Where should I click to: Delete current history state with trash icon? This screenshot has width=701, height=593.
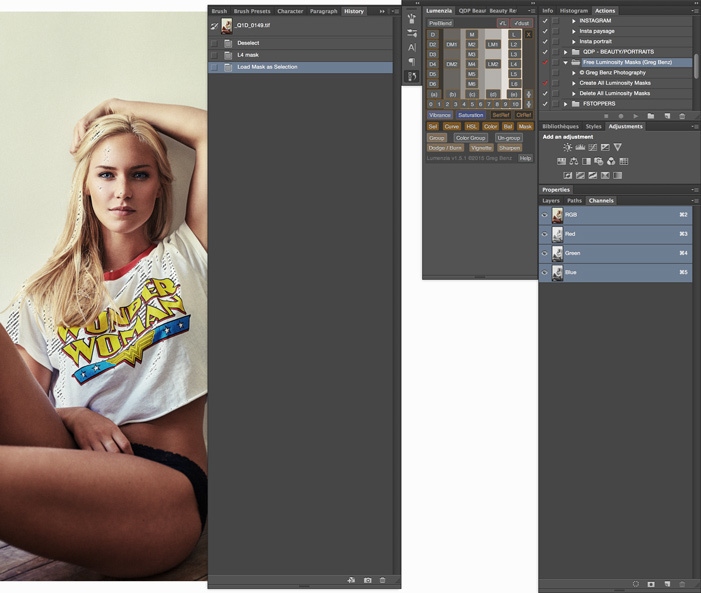[x=383, y=580]
